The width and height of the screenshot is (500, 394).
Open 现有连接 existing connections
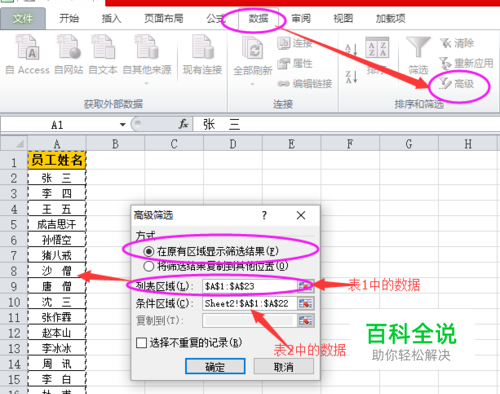click(x=202, y=55)
